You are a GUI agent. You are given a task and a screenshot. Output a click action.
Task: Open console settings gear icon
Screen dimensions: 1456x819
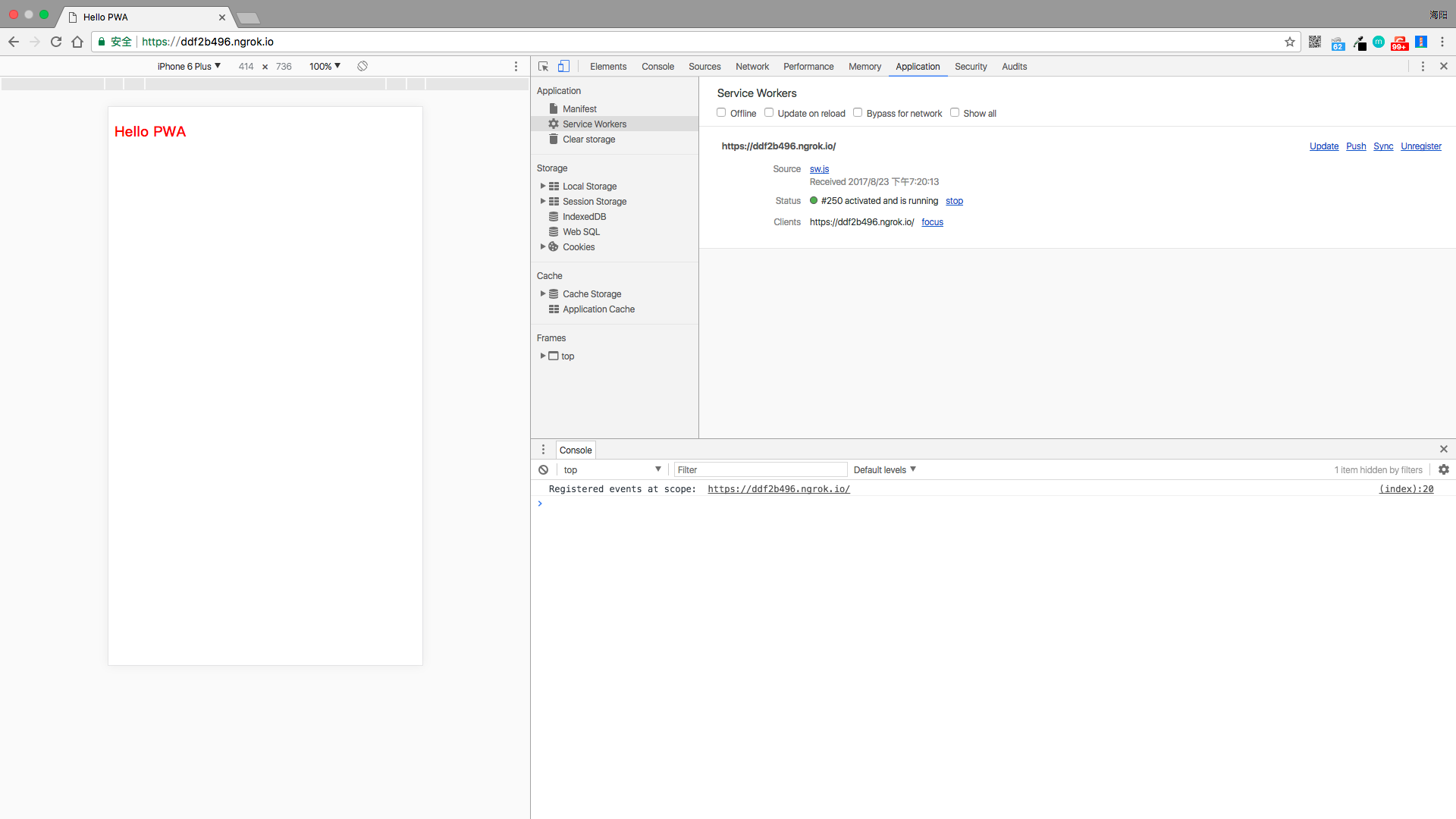pyautogui.click(x=1444, y=469)
